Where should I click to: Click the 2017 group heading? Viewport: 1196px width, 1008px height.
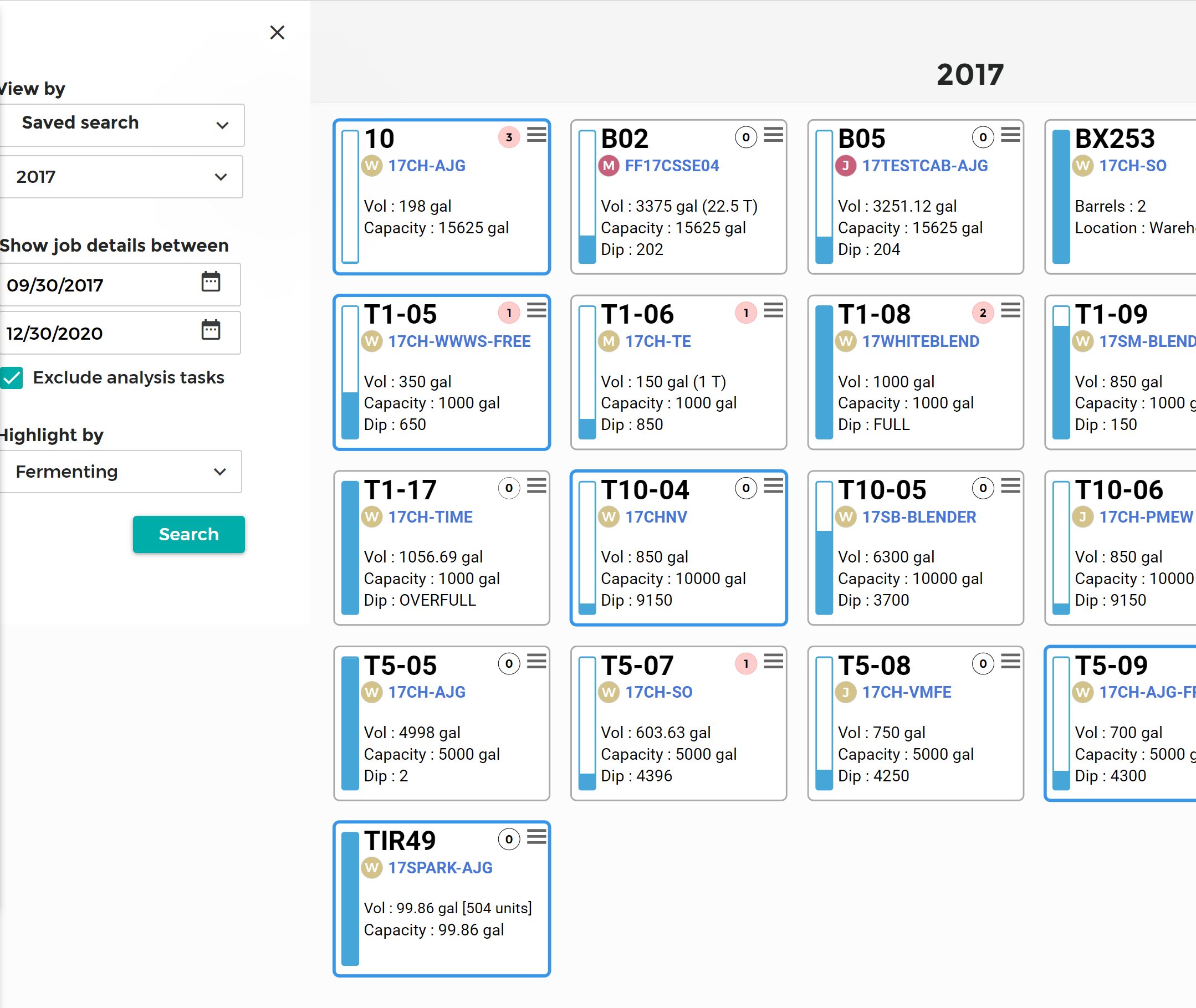pyautogui.click(x=970, y=74)
